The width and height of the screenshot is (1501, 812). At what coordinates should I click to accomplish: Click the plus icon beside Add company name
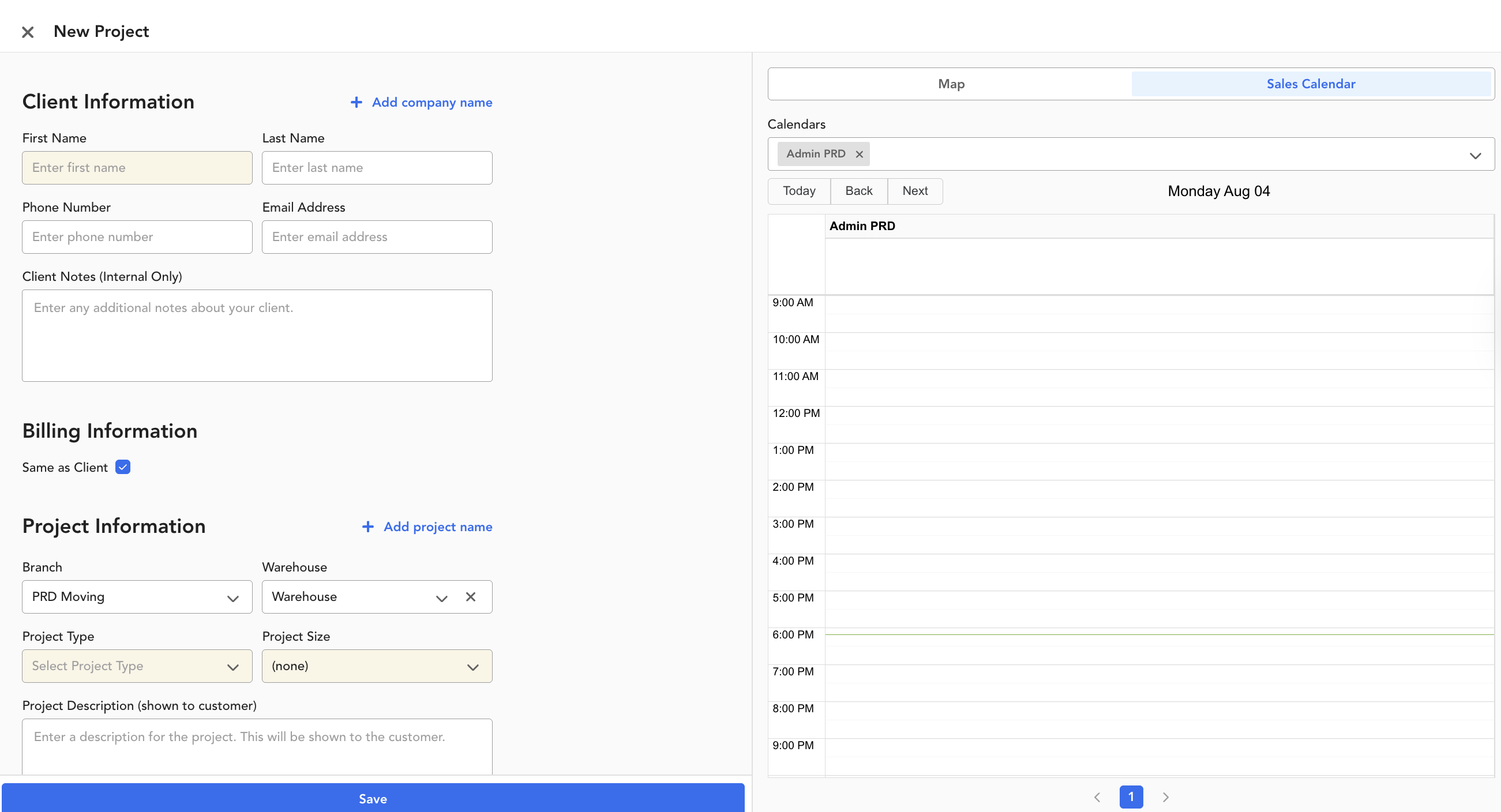tap(356, 103)
